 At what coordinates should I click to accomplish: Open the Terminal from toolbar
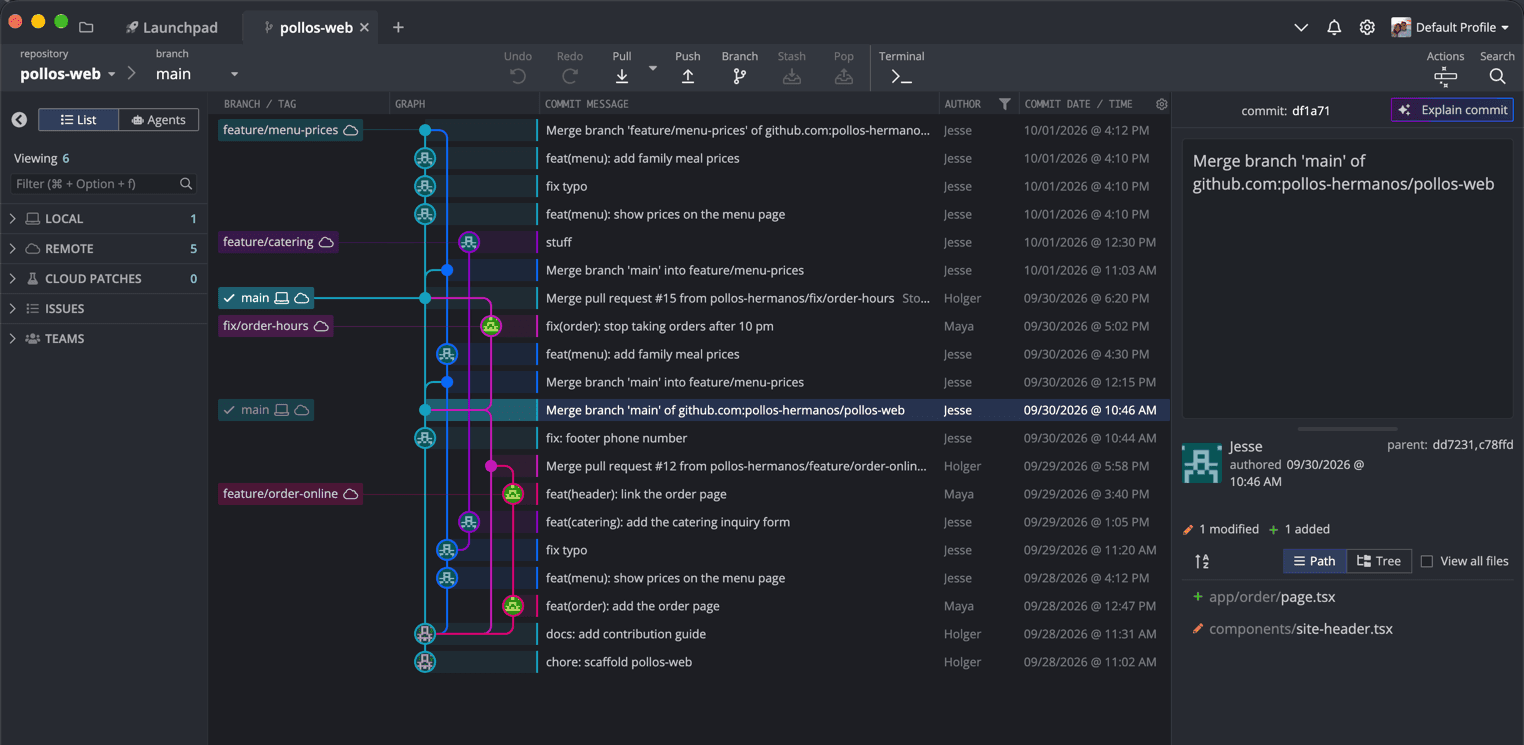click(901, 76)
